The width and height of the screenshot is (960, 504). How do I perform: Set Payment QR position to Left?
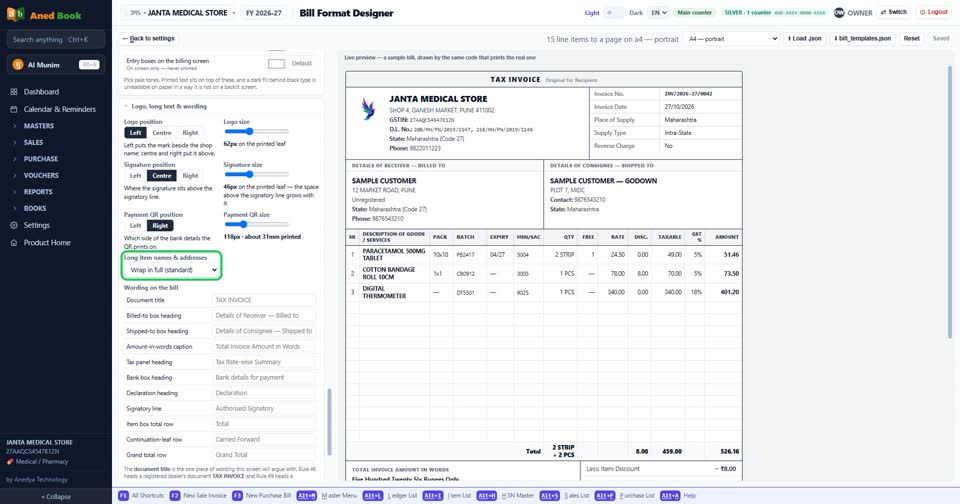pyautogui.click(x=135, y=226)
